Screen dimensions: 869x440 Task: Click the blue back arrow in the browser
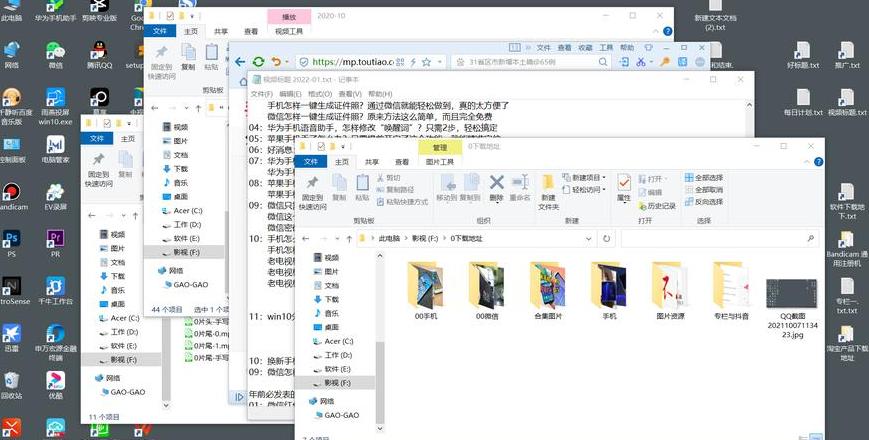point(239,62)
